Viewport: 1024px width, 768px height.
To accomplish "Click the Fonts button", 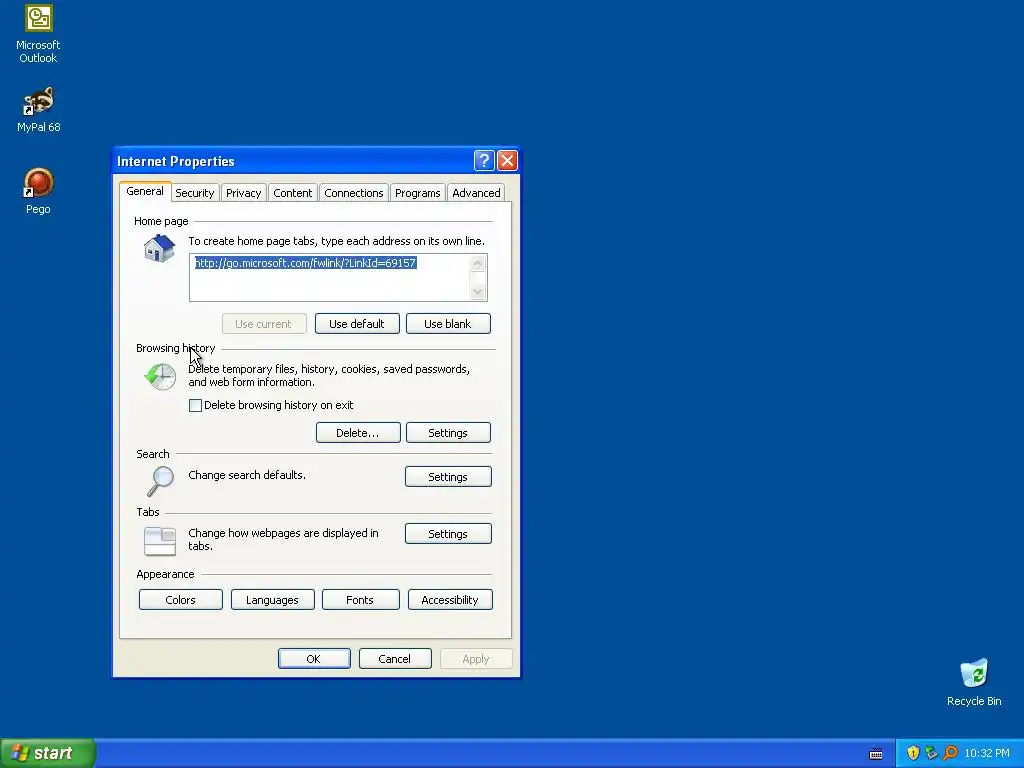I will click(360, 600).
